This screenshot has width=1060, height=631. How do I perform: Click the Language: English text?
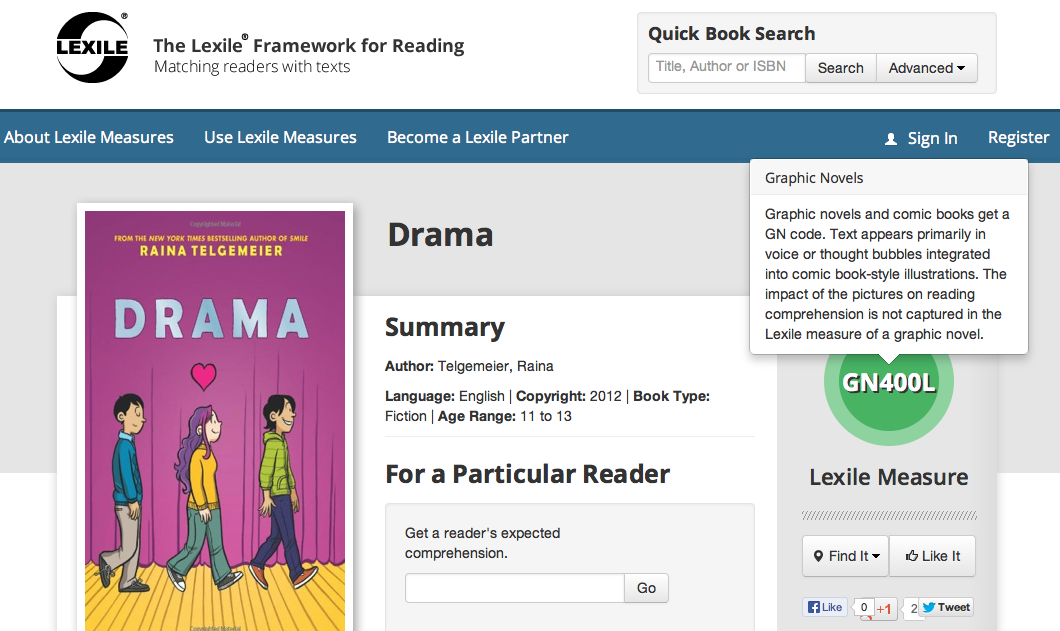(445, 396)
